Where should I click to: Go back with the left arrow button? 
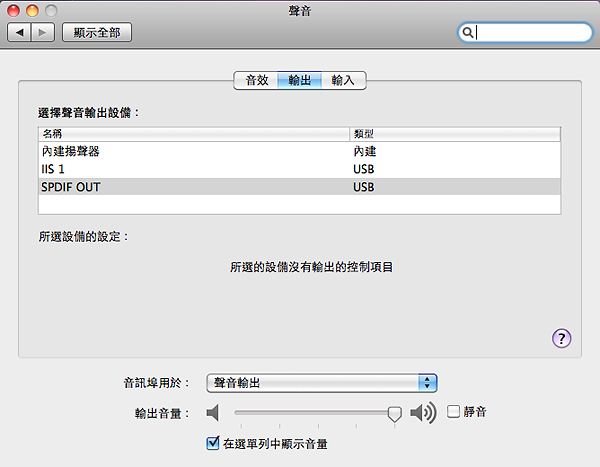point(19,33)
